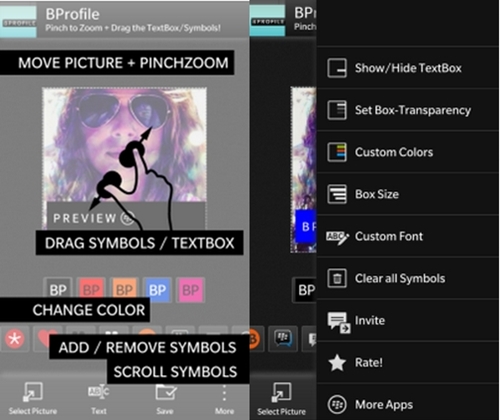Tap Clear all Symbols trash icon
Viewport: 500px width, 420px height.
[337, 278]
